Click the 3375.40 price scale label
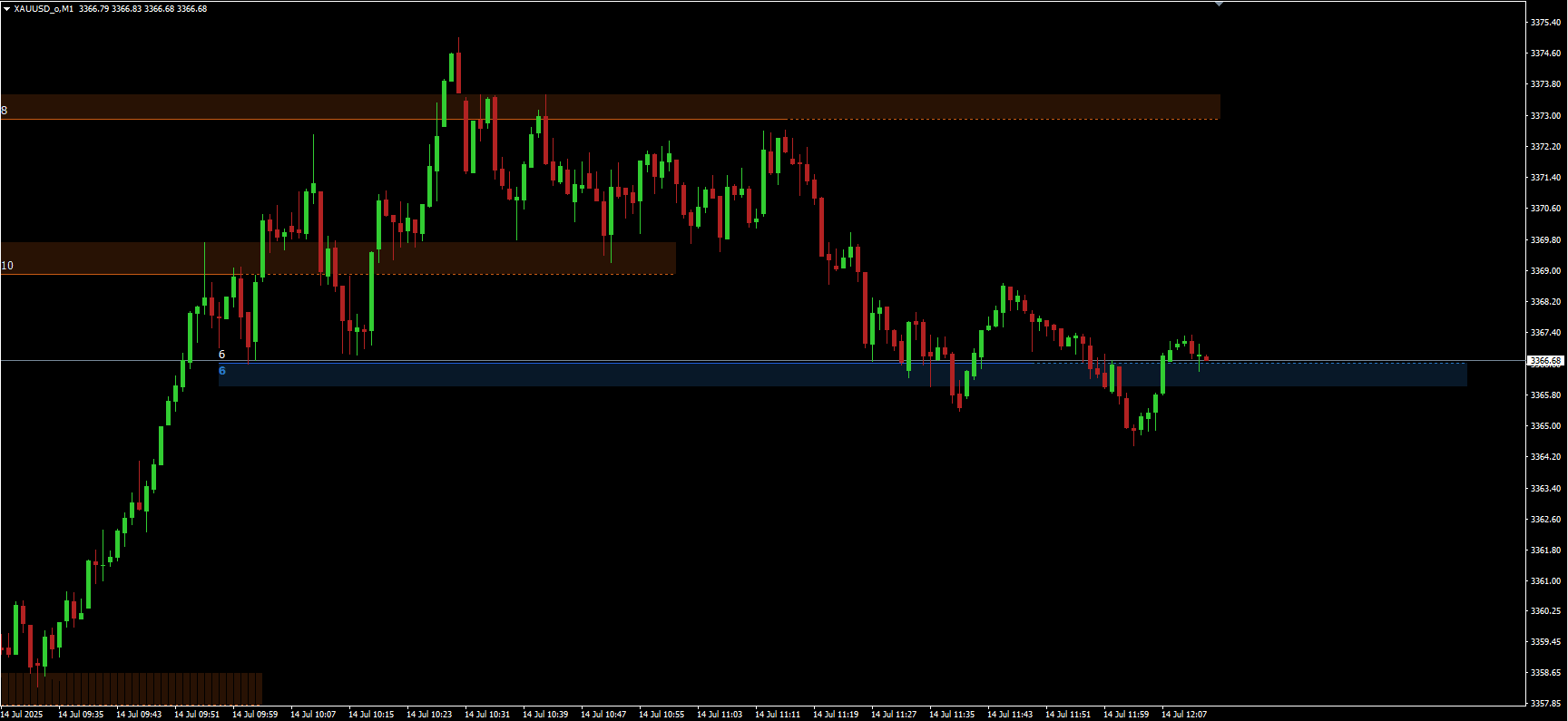The width and height of the screenshot is (1568, 721). (1545, 23)
